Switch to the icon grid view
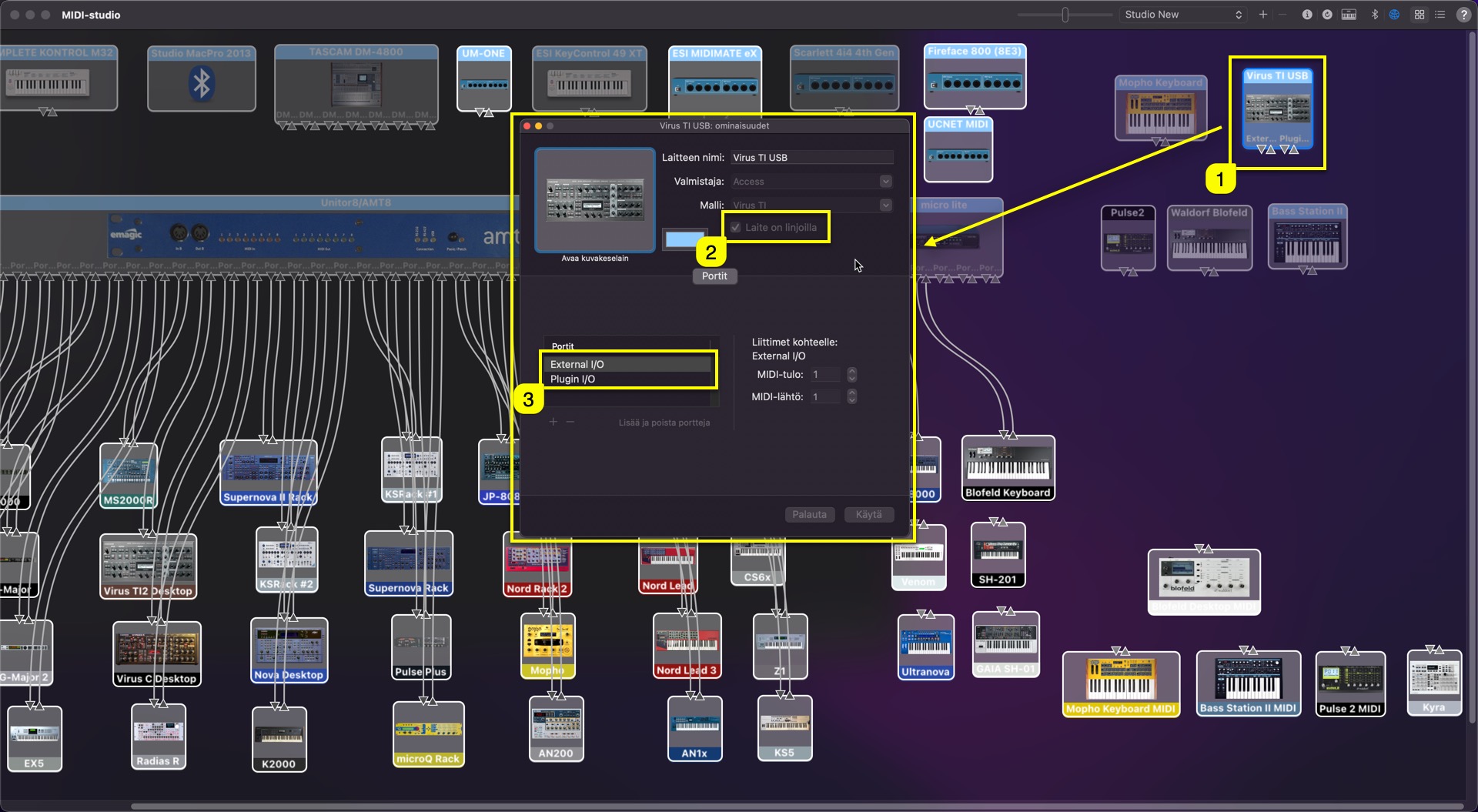Screen dimensions: 1478x812 [x=1419, y=15]
